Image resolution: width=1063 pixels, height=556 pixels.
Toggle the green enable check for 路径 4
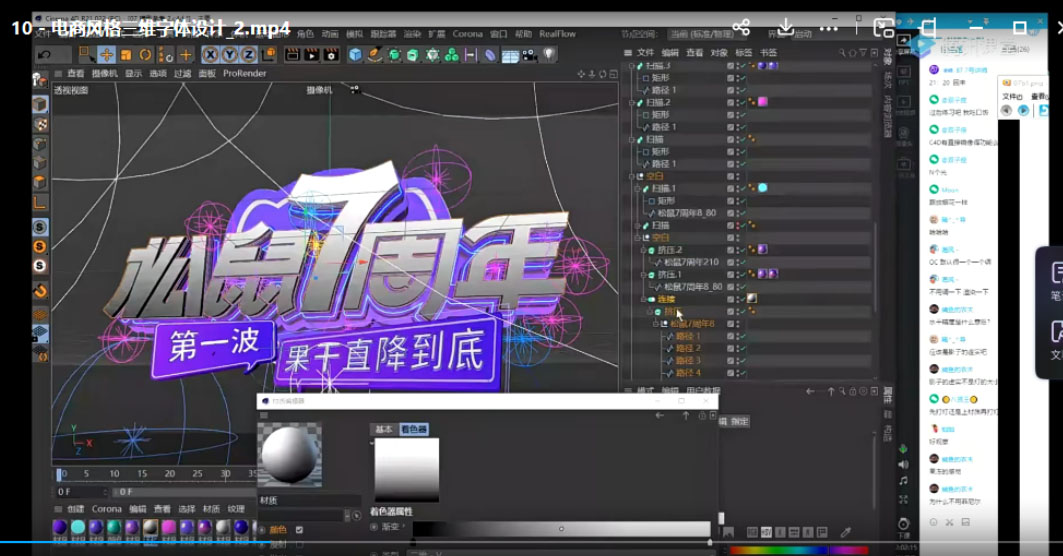click(x=742, y=373)
